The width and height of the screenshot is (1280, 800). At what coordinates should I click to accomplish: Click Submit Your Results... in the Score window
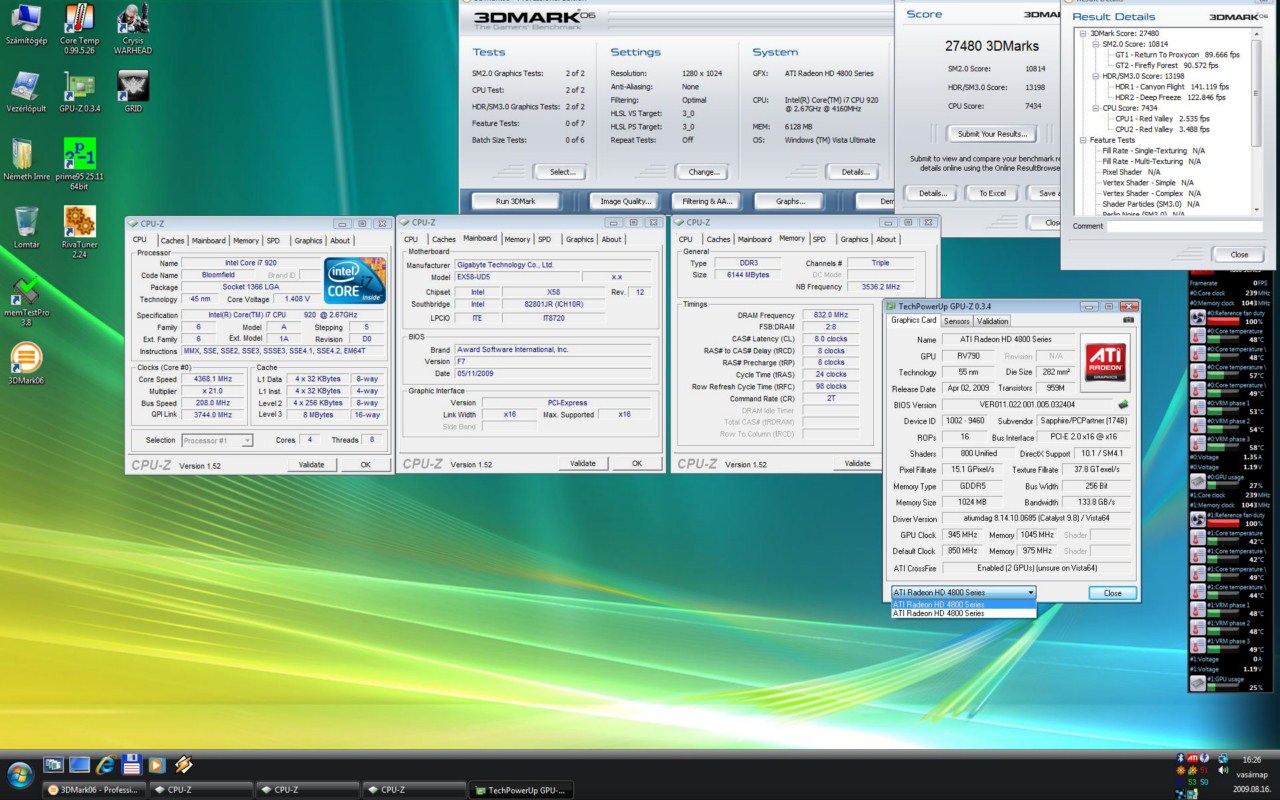992,134
